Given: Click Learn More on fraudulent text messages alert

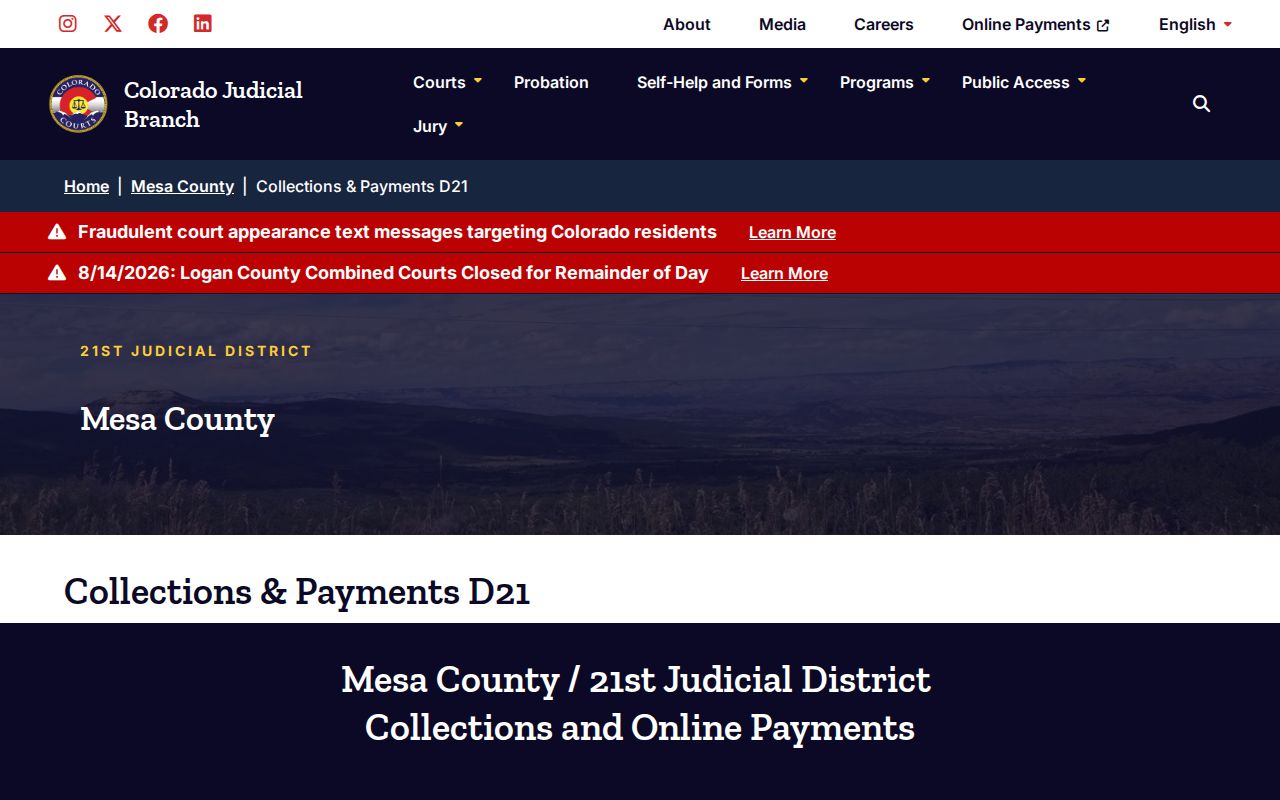Looking at the screenshot, I should pos(792,232).
